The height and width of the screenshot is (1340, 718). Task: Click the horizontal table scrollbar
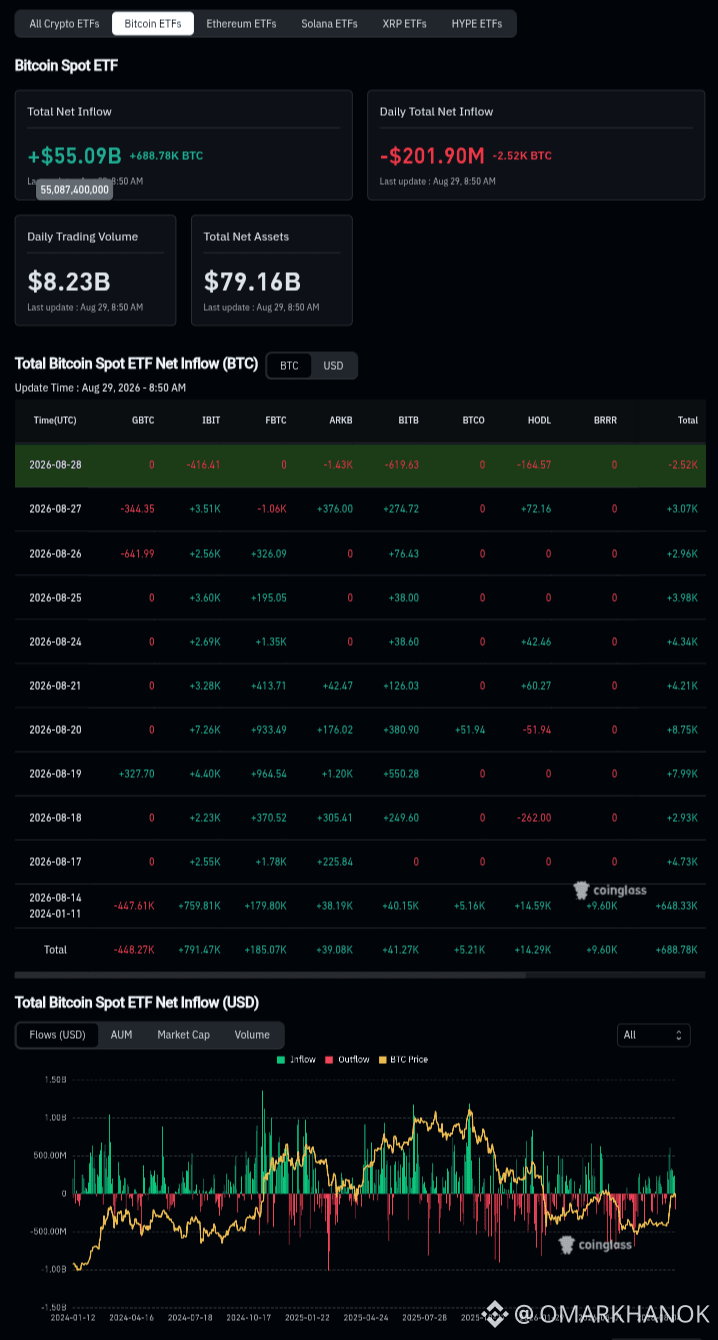click(270, 975)
